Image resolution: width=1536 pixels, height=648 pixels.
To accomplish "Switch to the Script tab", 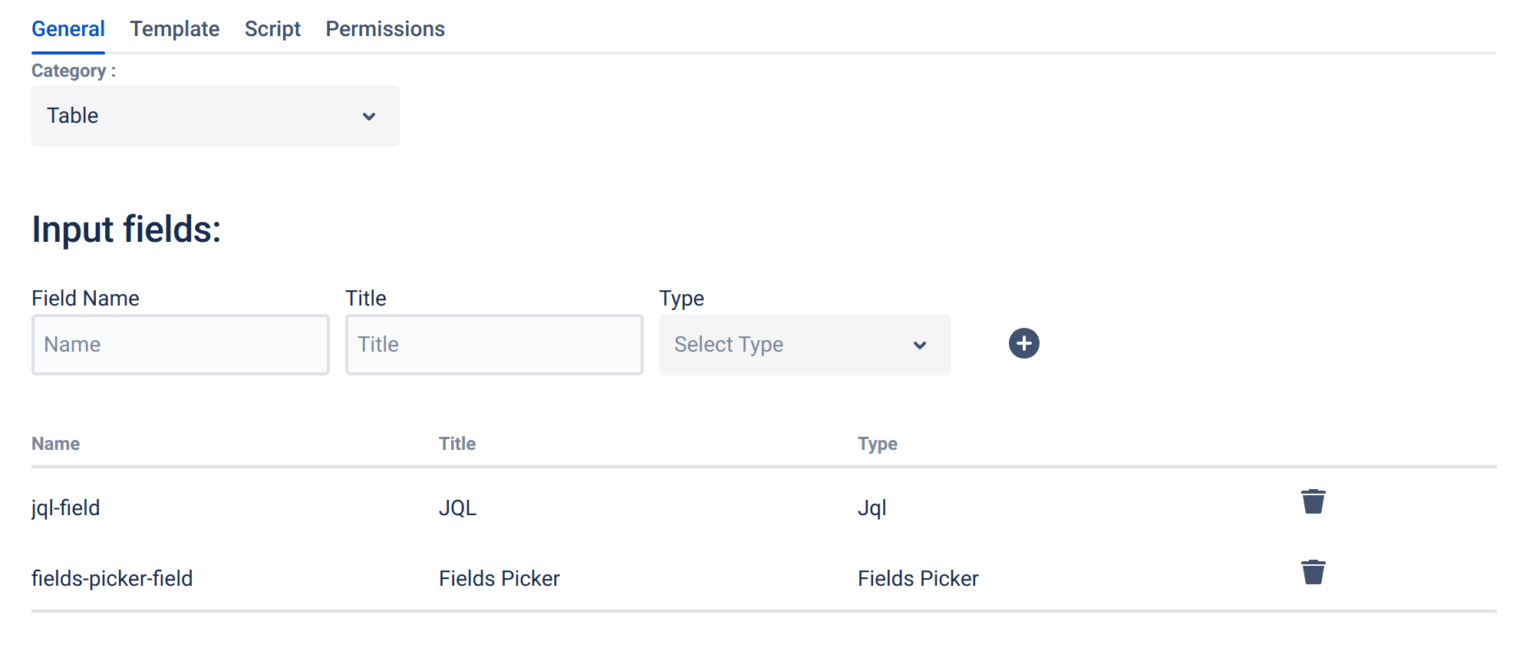I will [272, 29].
